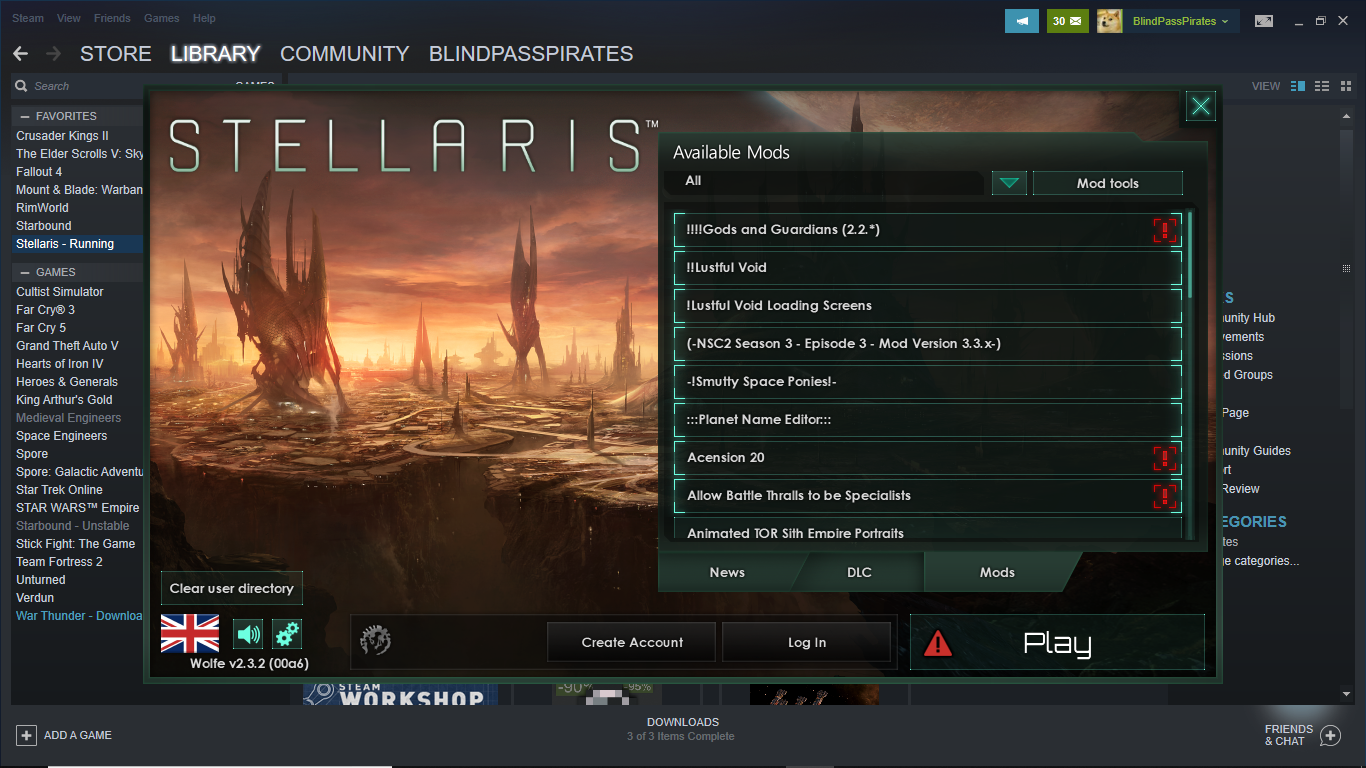Screen dimensions: 1366x768
Task: Open the COMMUNITY section
Action: 345,54
